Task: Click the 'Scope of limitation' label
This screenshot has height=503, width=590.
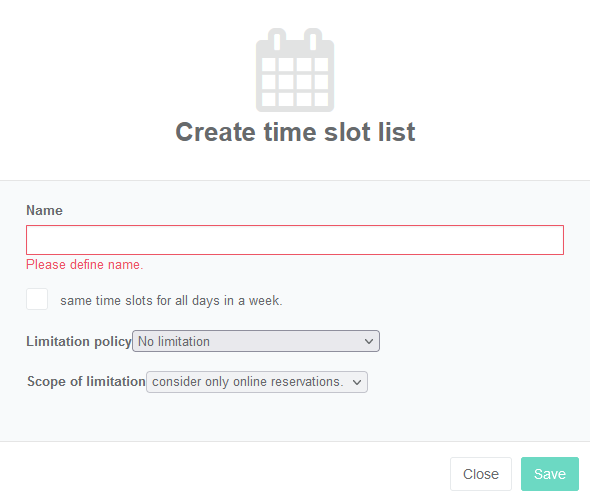Action: (86, 381)
